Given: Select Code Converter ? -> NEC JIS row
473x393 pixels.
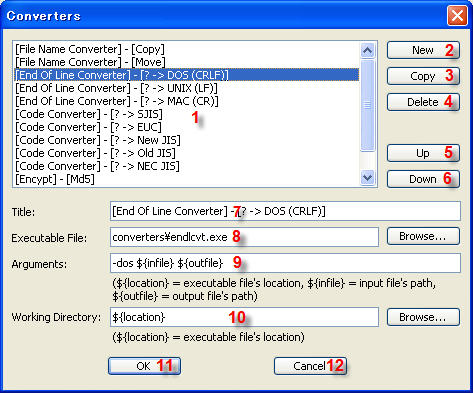Looking at the screenshot, I should coord(187,166).
